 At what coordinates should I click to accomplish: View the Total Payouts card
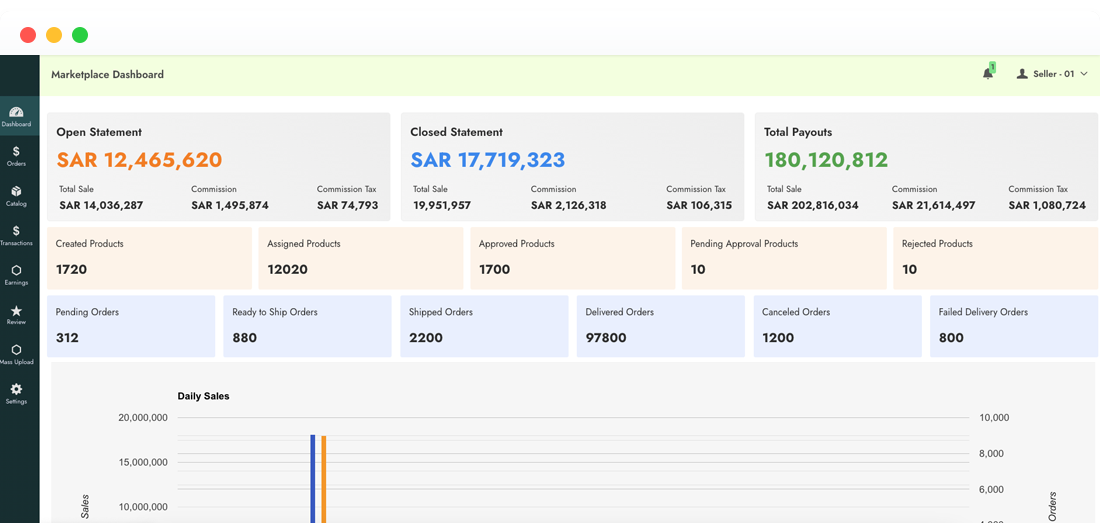point(926,166)
